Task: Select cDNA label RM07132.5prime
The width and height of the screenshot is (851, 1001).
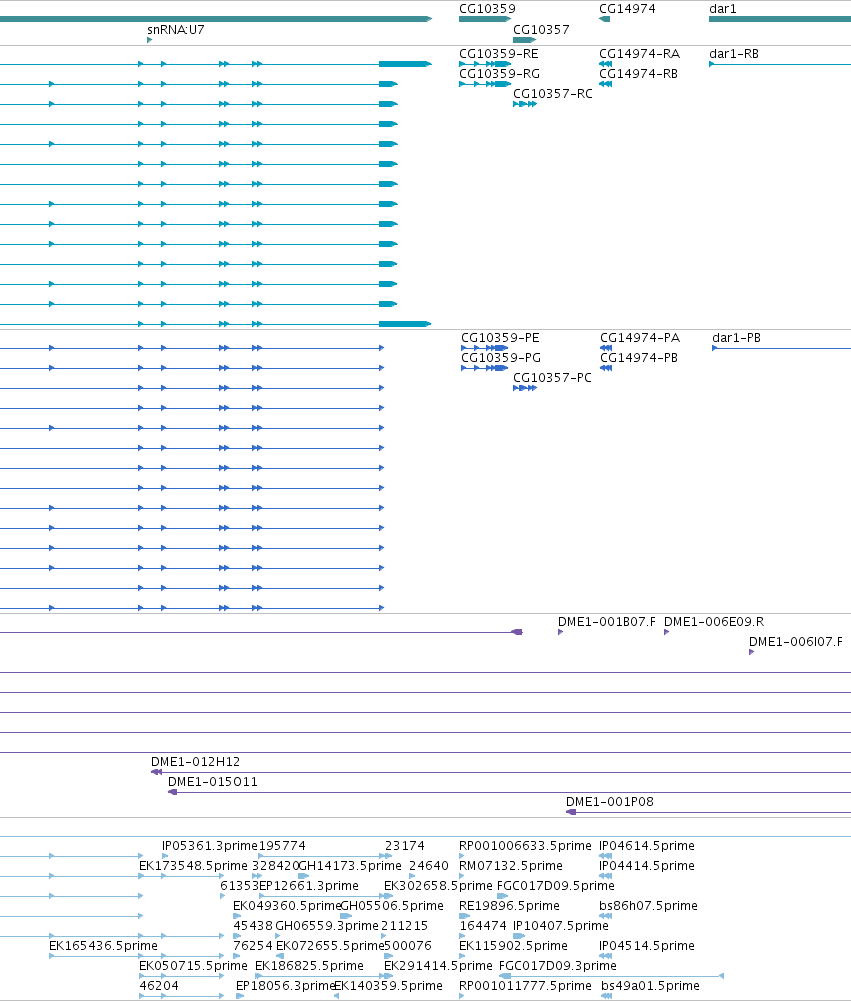Action: [511, 866]
